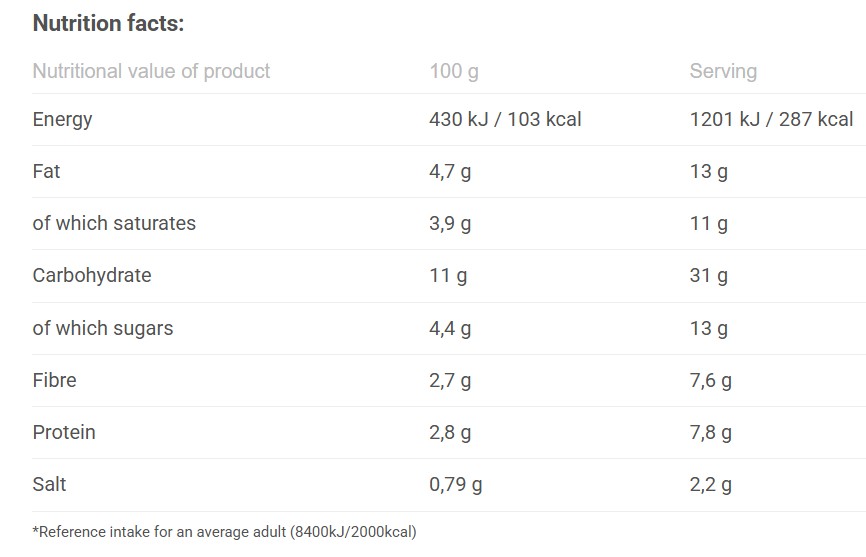The width and height of the screenshot is (866, 557).
Task: Click the 3,9 g saturates value
Action: (450, 223)
